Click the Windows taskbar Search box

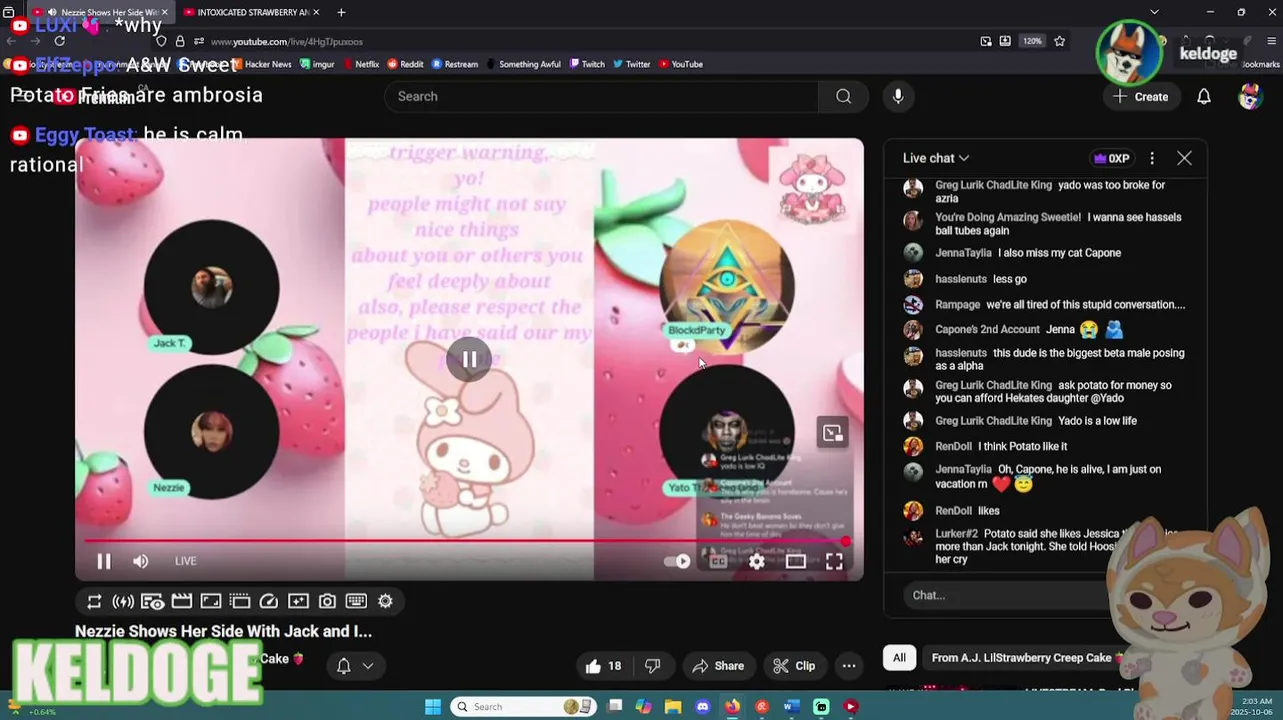[523, 706]
